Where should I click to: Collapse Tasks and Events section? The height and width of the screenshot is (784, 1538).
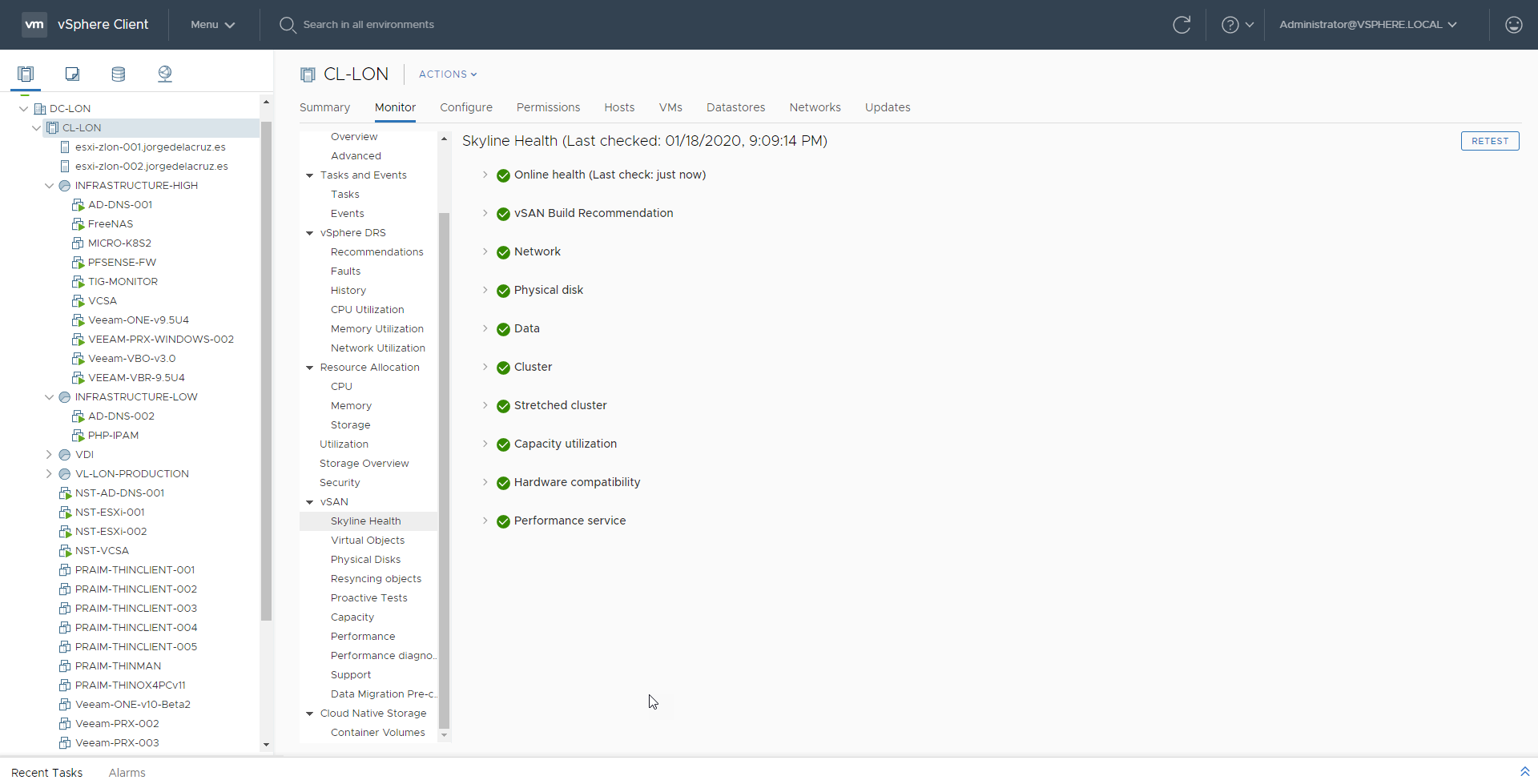[309, 175]
